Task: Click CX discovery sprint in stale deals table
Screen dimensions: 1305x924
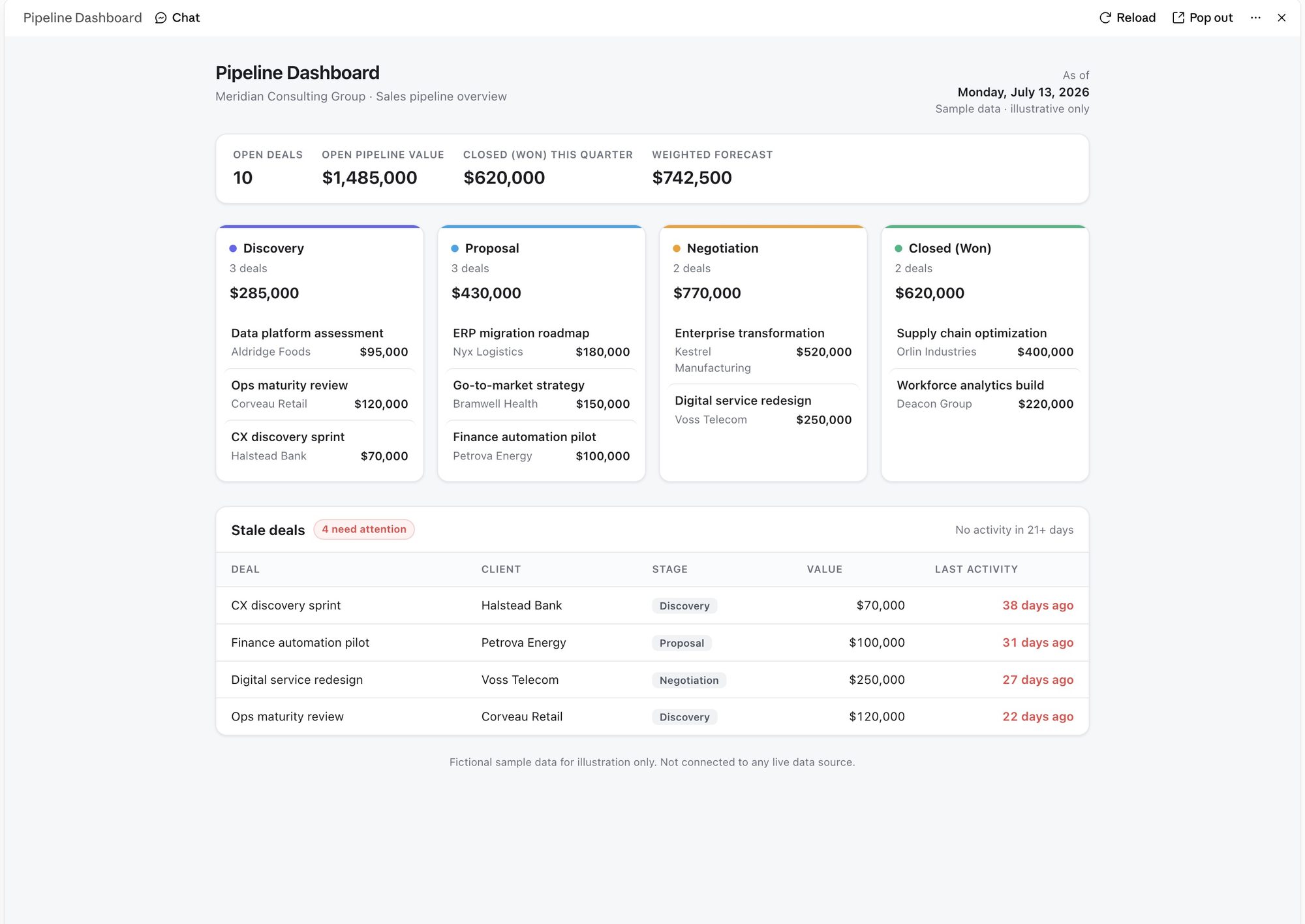Action: [x=286, y=606]
